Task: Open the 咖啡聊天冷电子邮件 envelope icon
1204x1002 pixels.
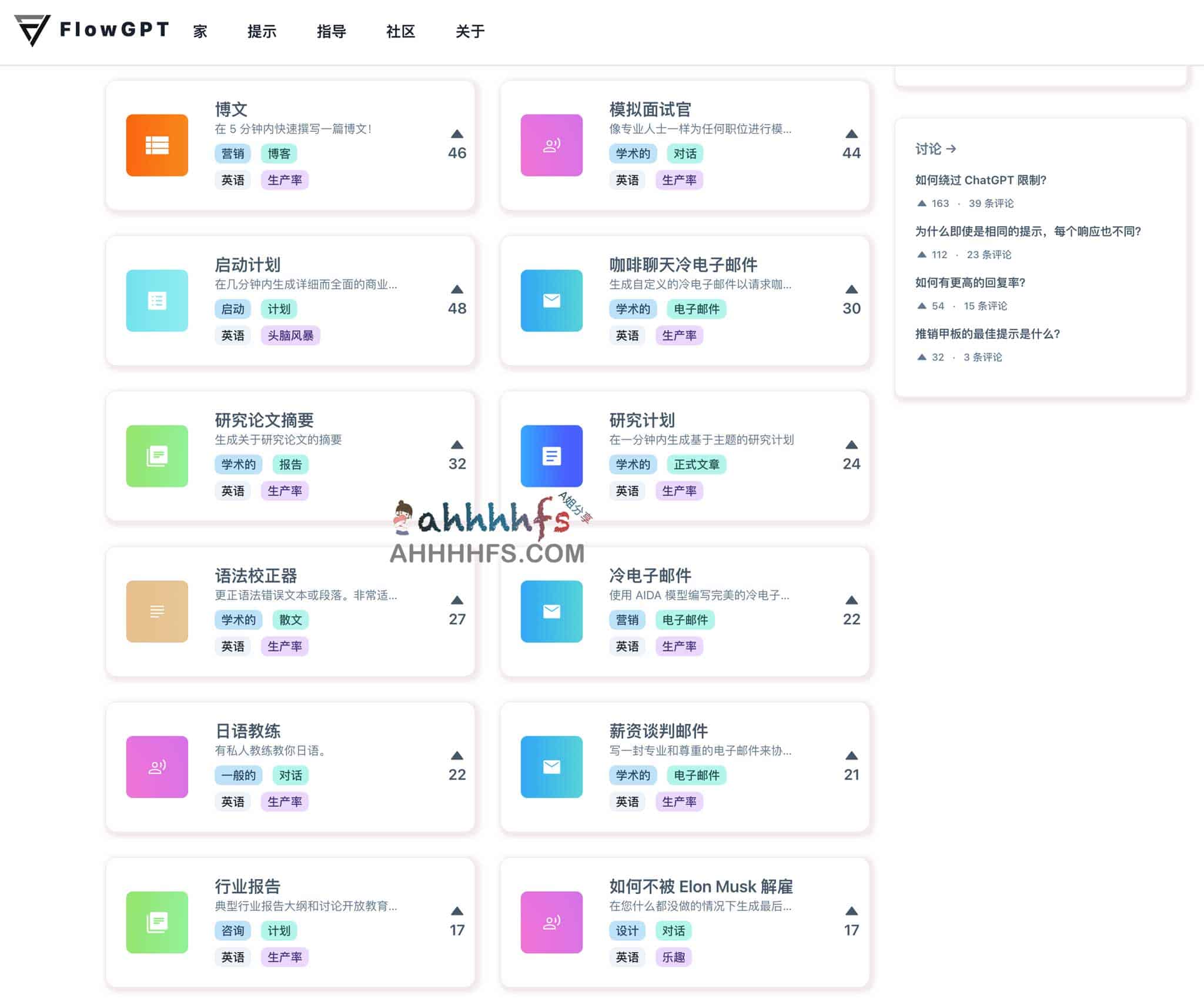Action: click(x=551, y=302)
